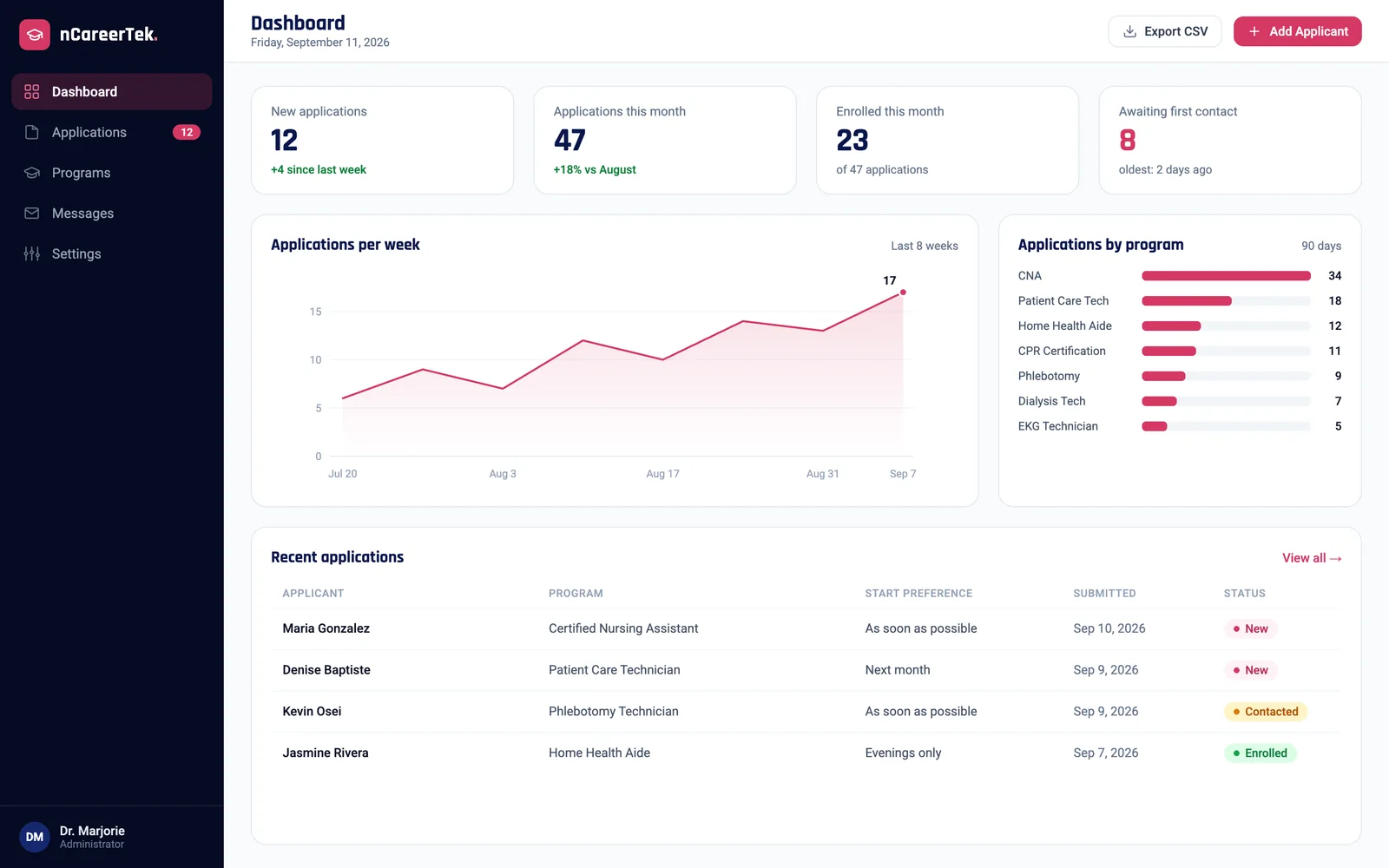Select the Patient Care Tech progress bar
Screen dimensions: 1389x868
coord(1226,301)
